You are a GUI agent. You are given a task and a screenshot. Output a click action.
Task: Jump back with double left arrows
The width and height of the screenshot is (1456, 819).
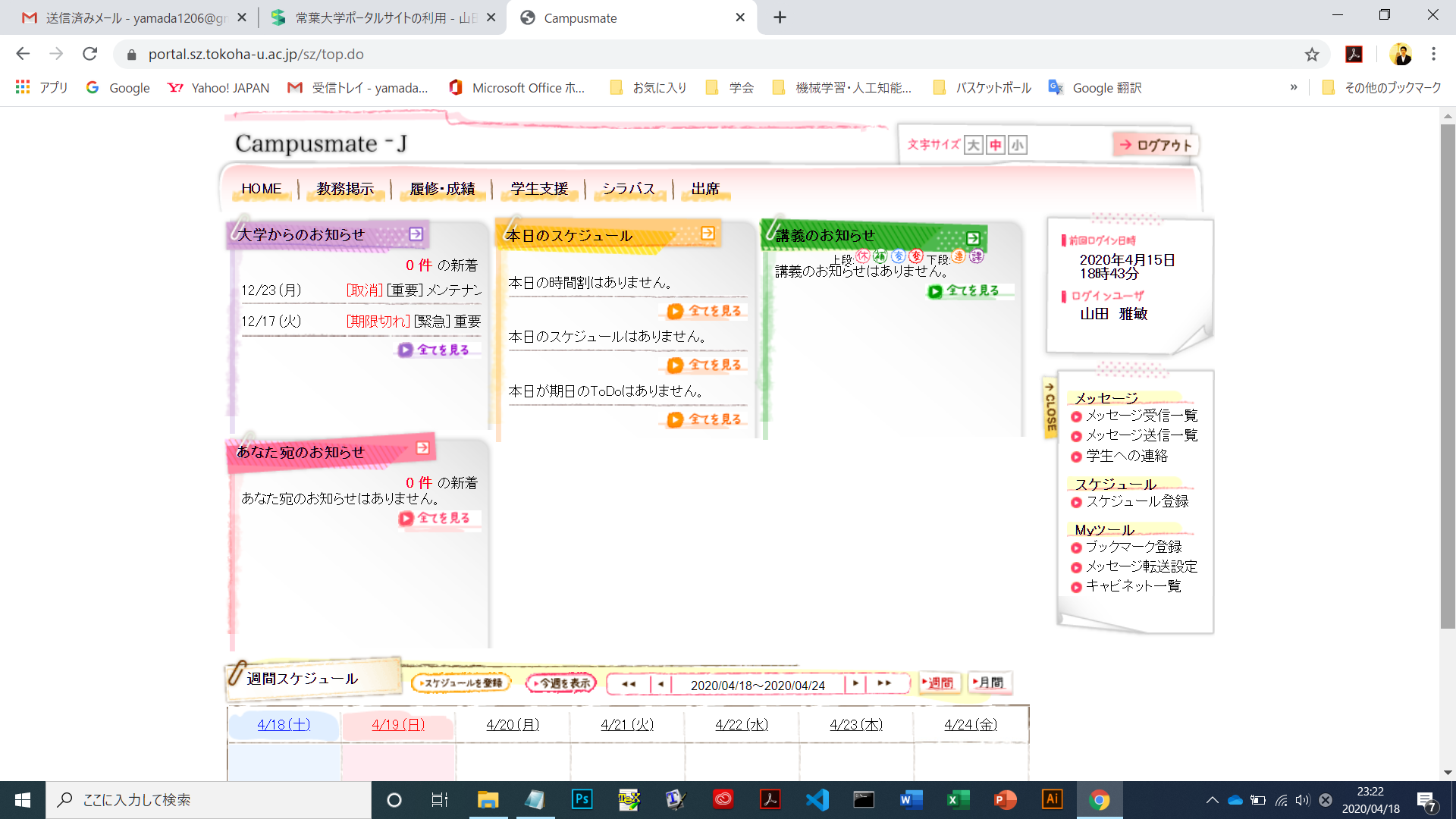coord(629,683)
